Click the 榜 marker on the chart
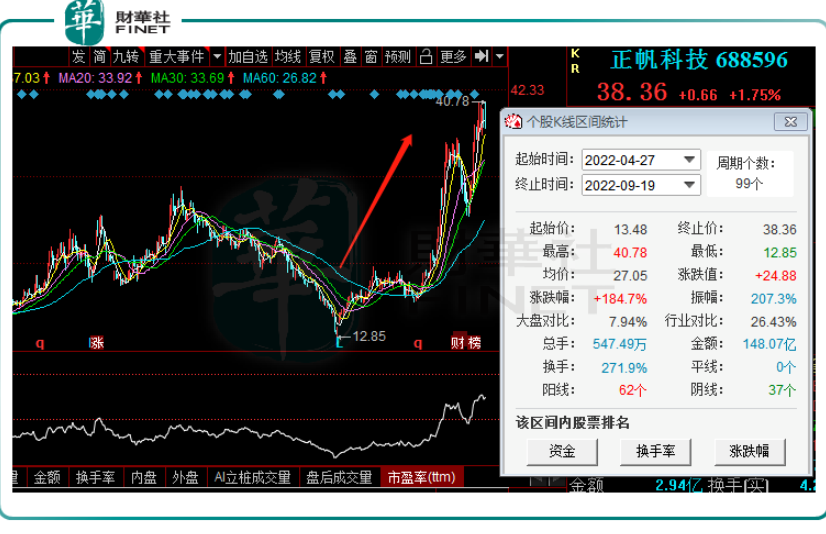Image resolution: width=826 pixels, height=534 pixels. [x=475, y=343]
